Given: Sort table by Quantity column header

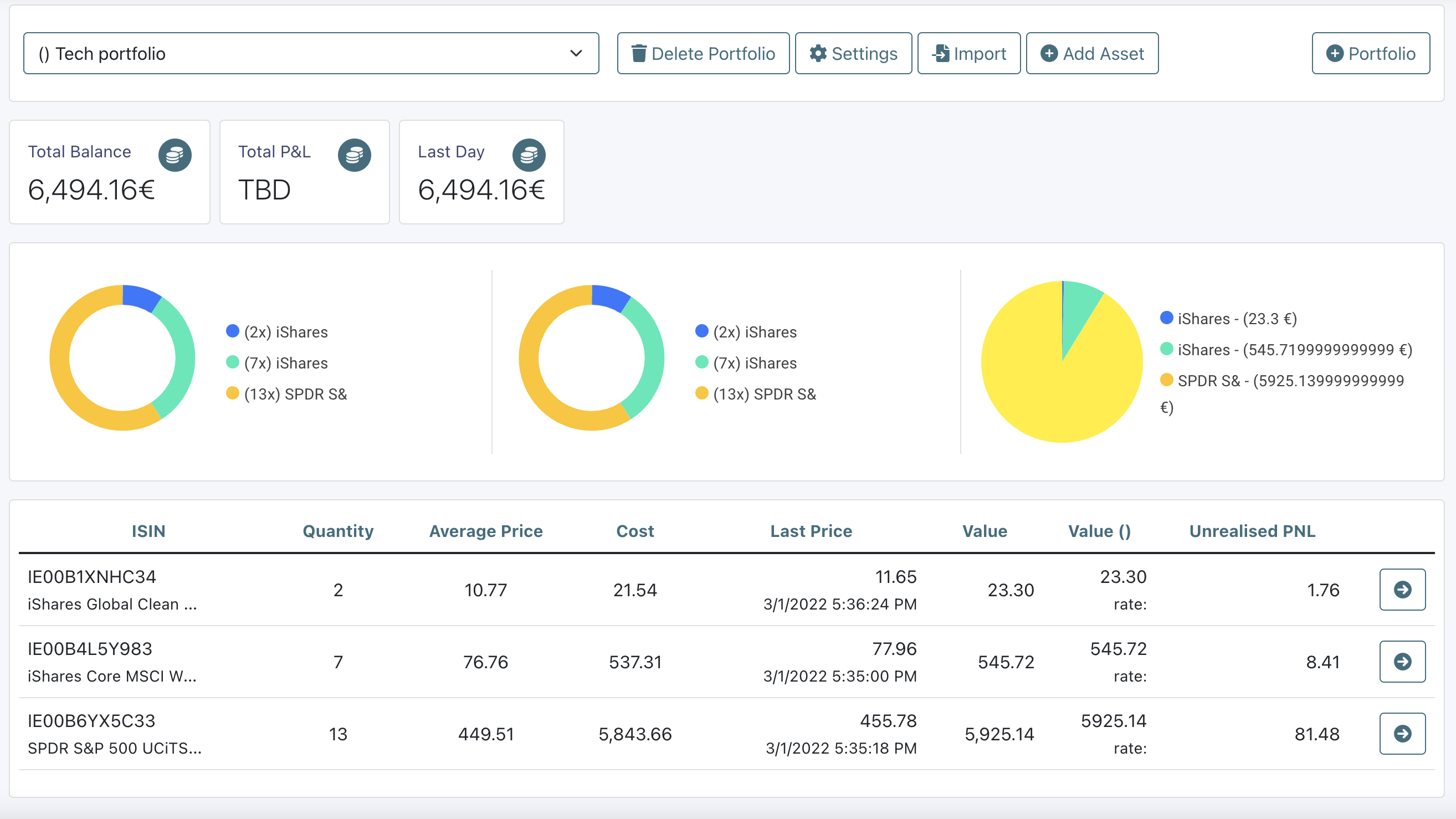Looking at the screenshot, I should (x=338, y=531).
